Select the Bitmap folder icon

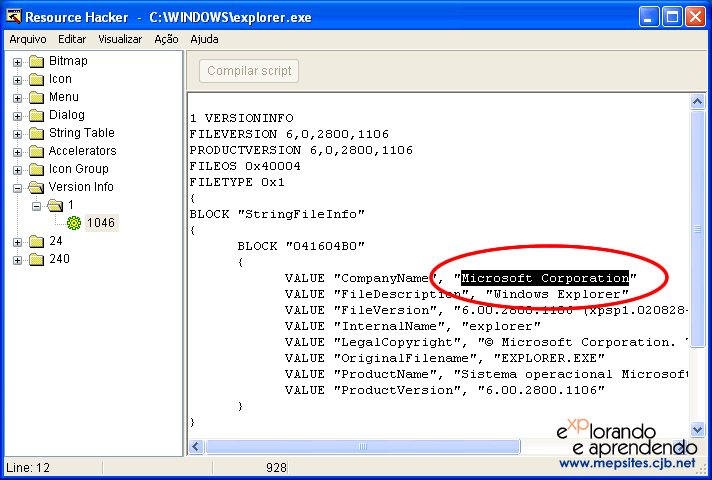pyautogui.click(x=36, y=61)
